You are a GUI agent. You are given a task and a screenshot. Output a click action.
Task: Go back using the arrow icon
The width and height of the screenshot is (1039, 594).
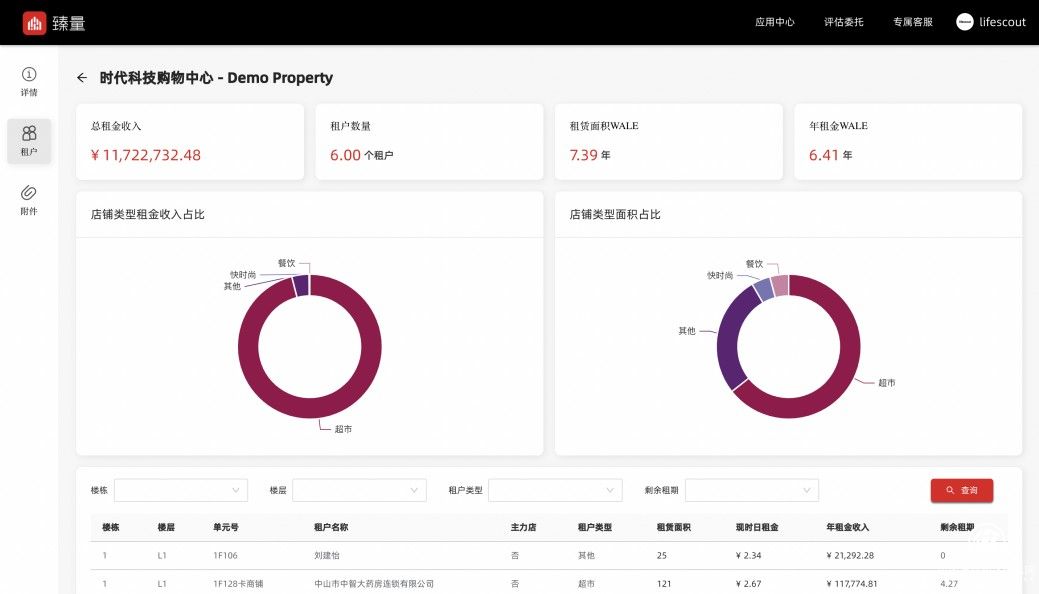[82, 78]
